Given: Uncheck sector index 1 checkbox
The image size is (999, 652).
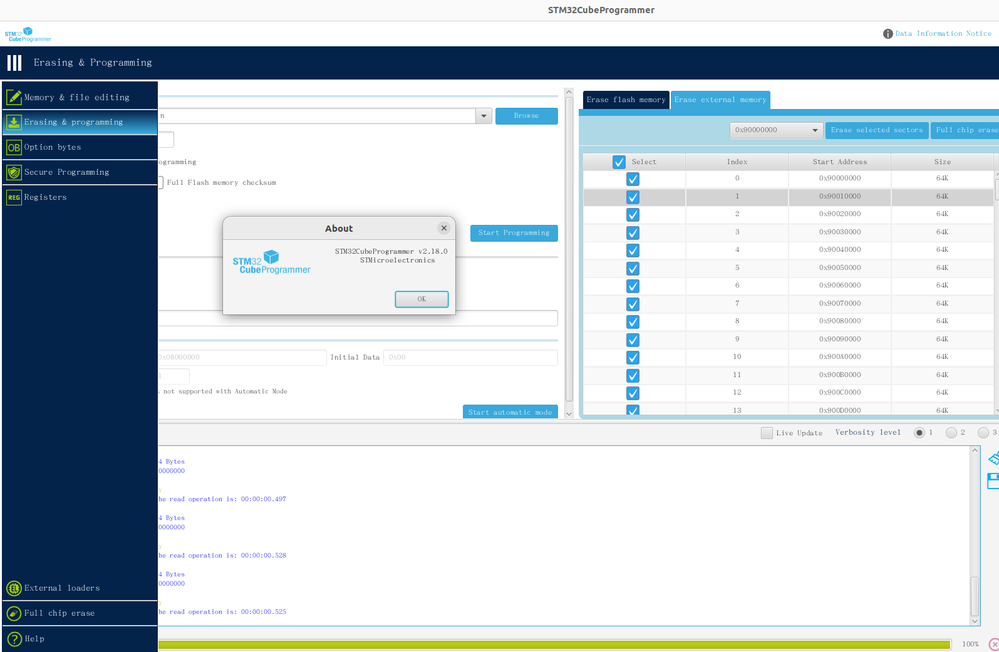Looking at the screenshot, I should [x=633, y=197].
